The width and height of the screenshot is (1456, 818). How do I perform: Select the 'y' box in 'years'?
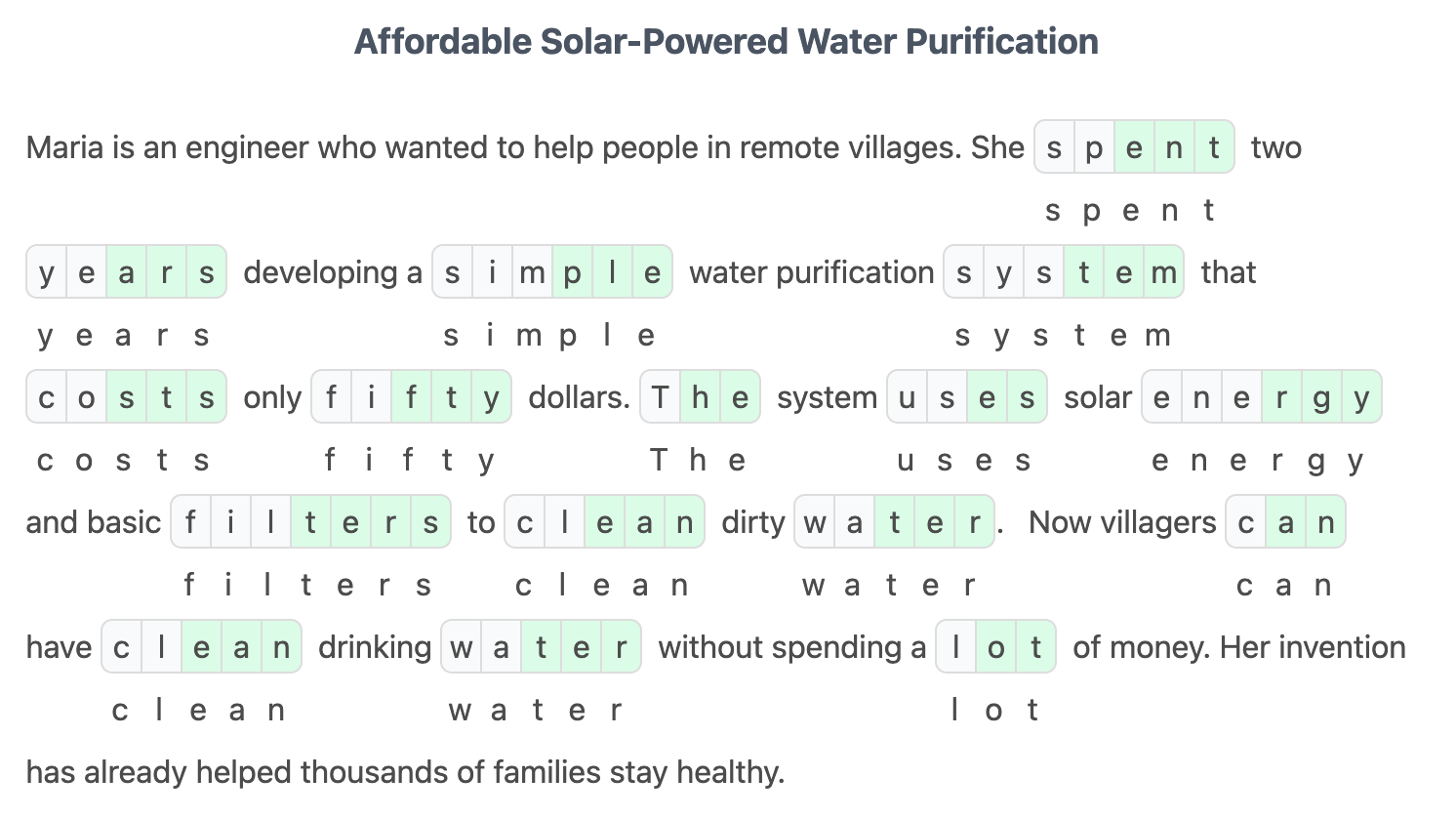[x=46, y=272]
